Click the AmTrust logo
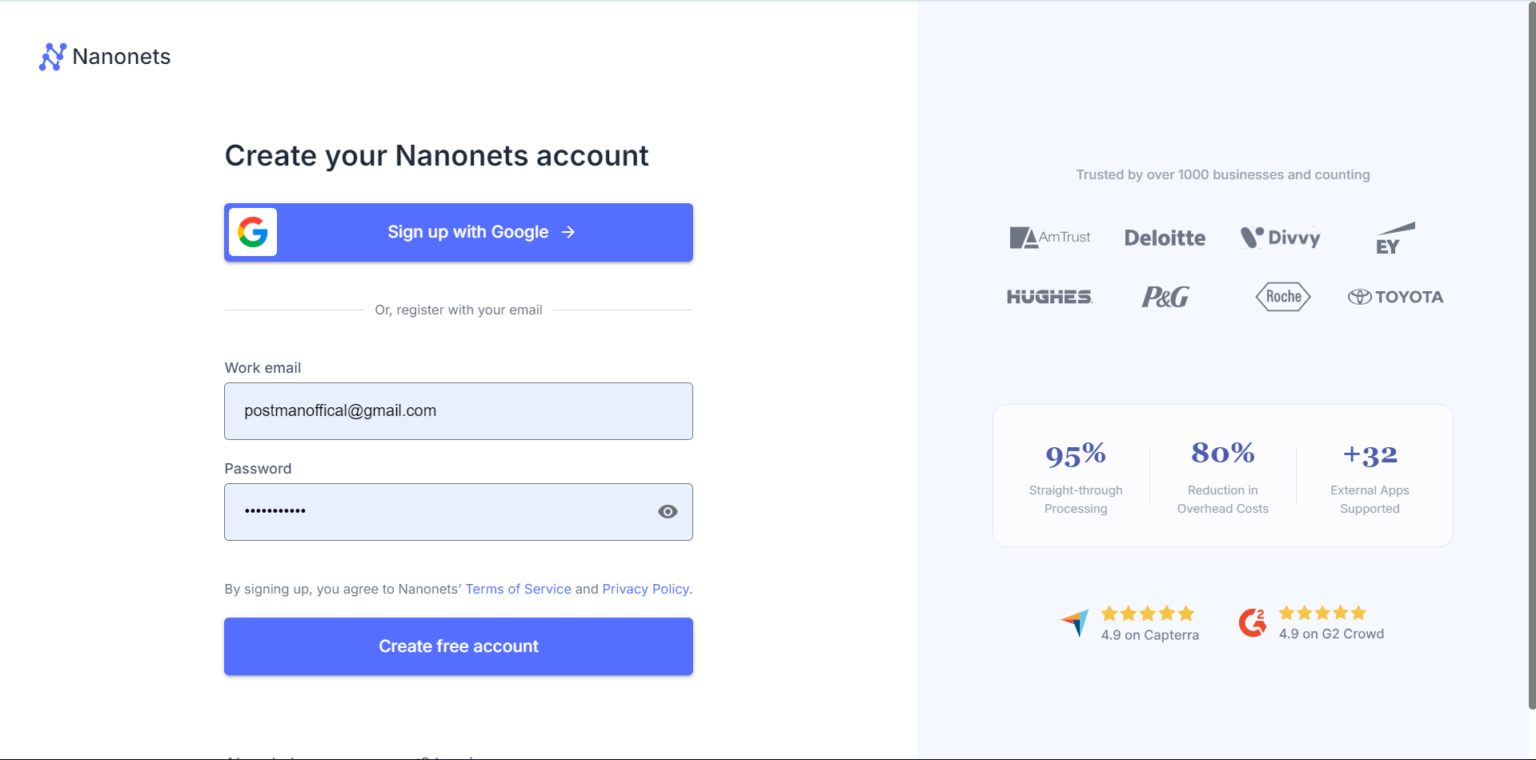Image resolution: width=1536 pixels, height=760 pixels. point(1050,238)
